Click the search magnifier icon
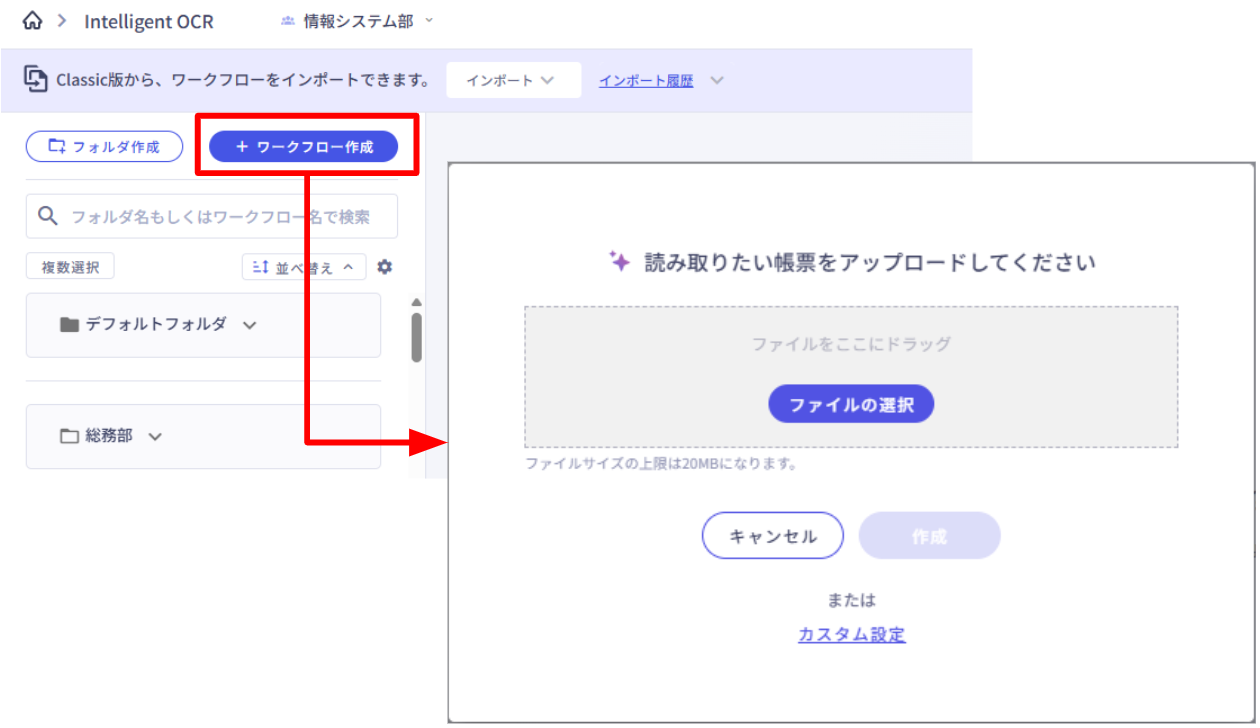Viewport: 1260px width, 728px height. 47,216
